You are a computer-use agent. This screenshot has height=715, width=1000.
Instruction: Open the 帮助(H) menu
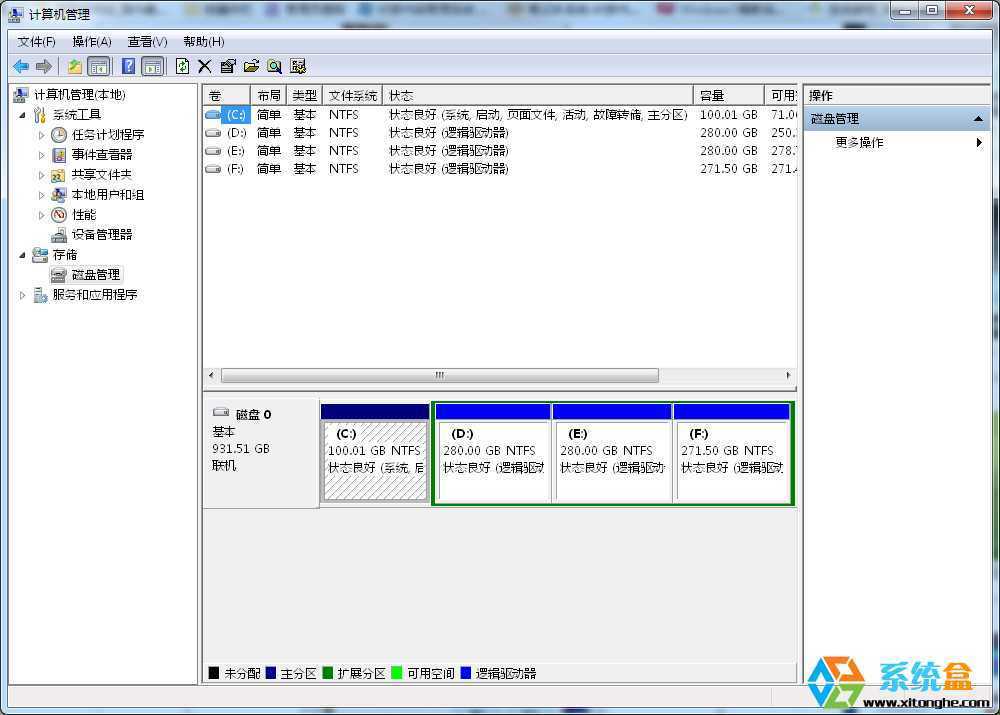point(203,42)
